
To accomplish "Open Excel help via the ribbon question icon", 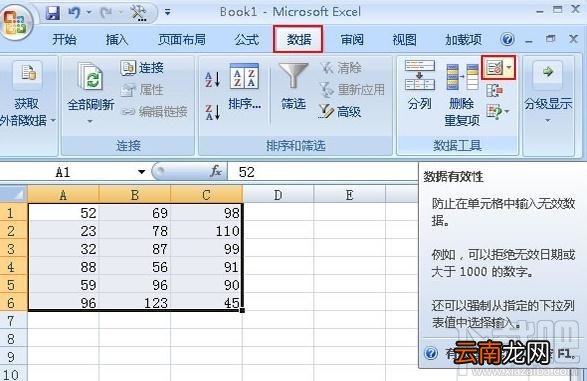I will [x=507, y=39].
